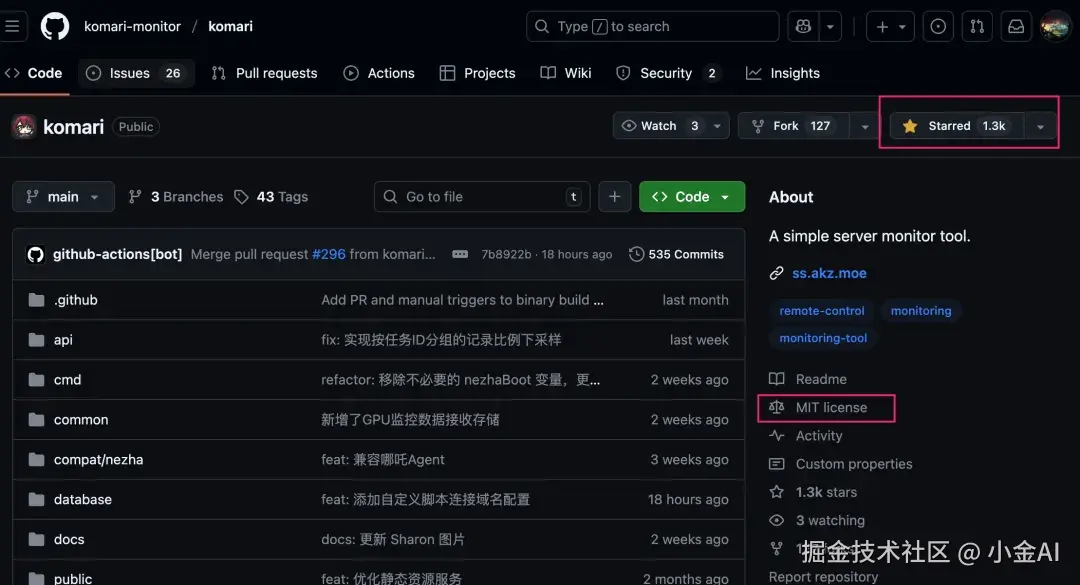1080x585 pixels.
Task: Open the api folder
Action: pyautogui.click(x=63, y=340)
